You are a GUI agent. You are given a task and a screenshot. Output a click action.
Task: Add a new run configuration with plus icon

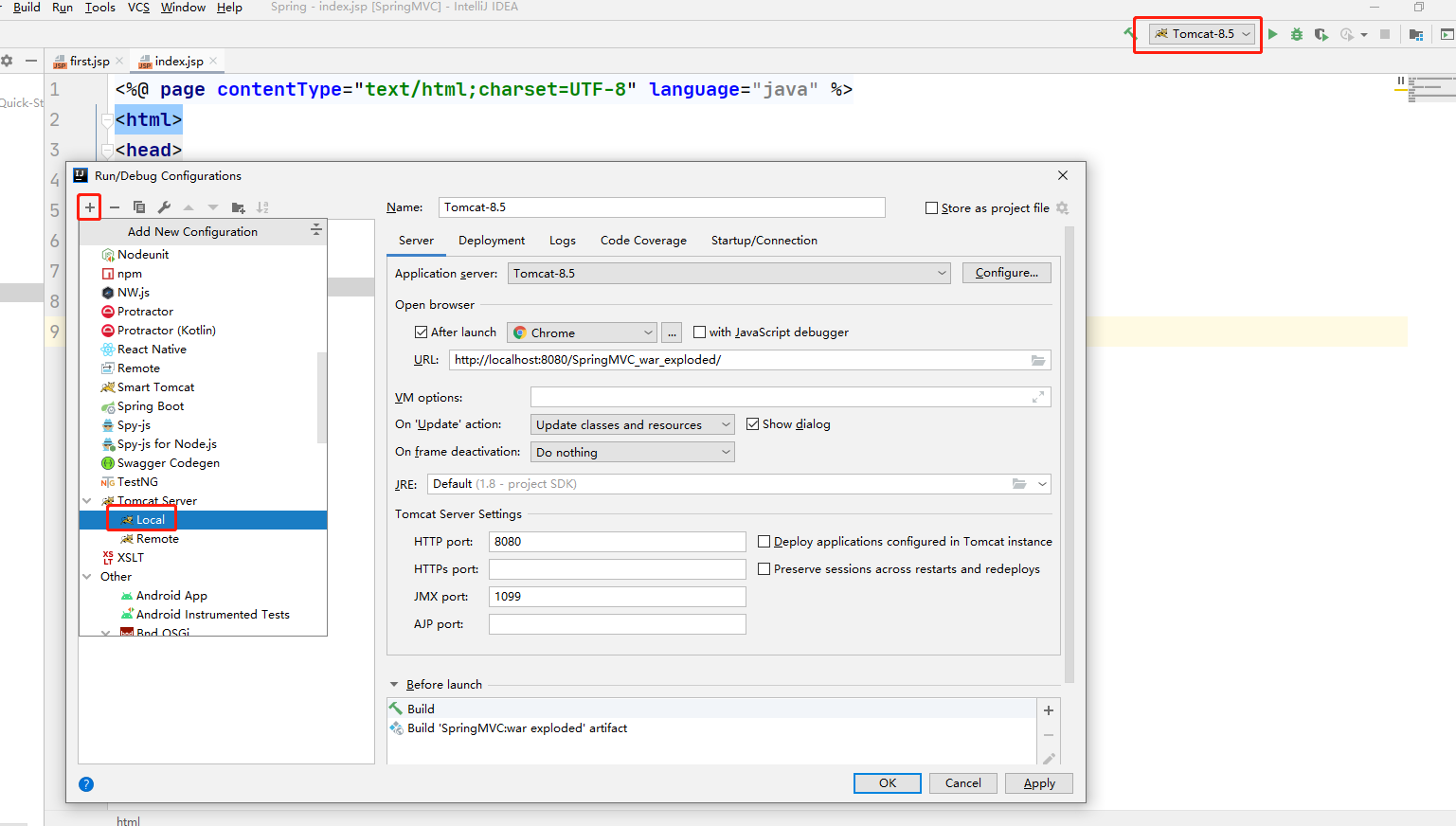[90, 207]
